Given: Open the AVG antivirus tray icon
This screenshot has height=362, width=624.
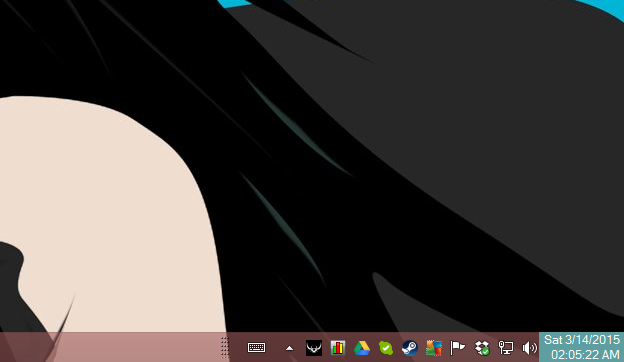Looking at the screenshot, I should tap(434, 348).
